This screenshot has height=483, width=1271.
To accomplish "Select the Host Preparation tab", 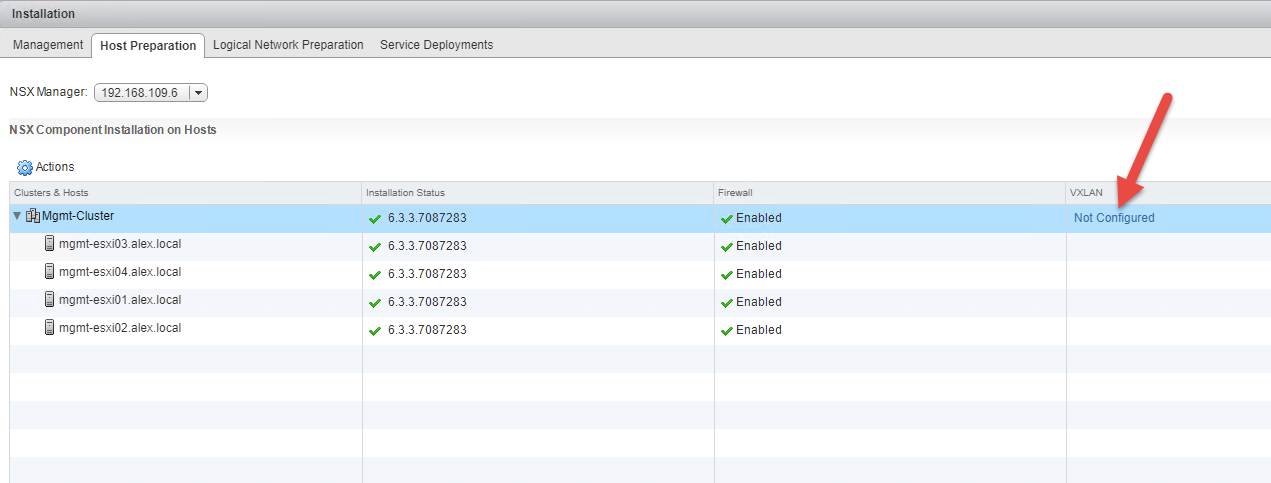I will tap(148, 46).
